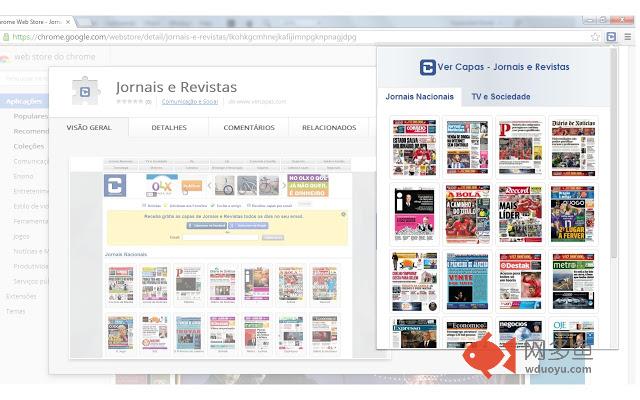Click the Facebook button in yellow banner
The width and height of the screenshot is (640, 400).
coord(207,226)
